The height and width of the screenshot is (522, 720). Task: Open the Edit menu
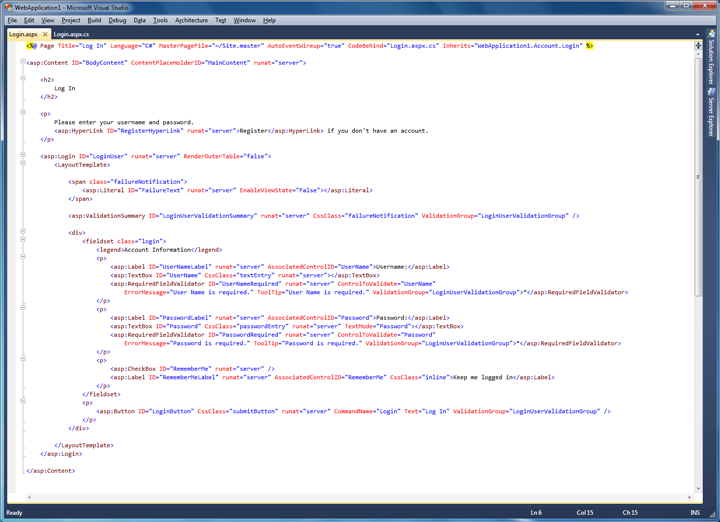click(x=29, y=20)
